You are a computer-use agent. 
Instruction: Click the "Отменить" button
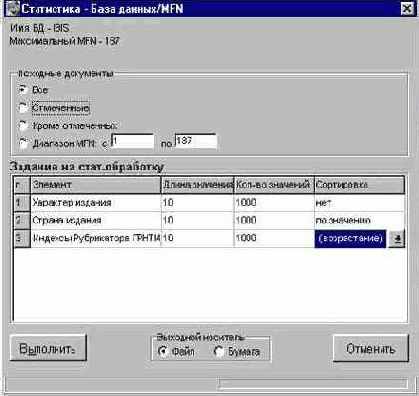(x=371, y=349)
